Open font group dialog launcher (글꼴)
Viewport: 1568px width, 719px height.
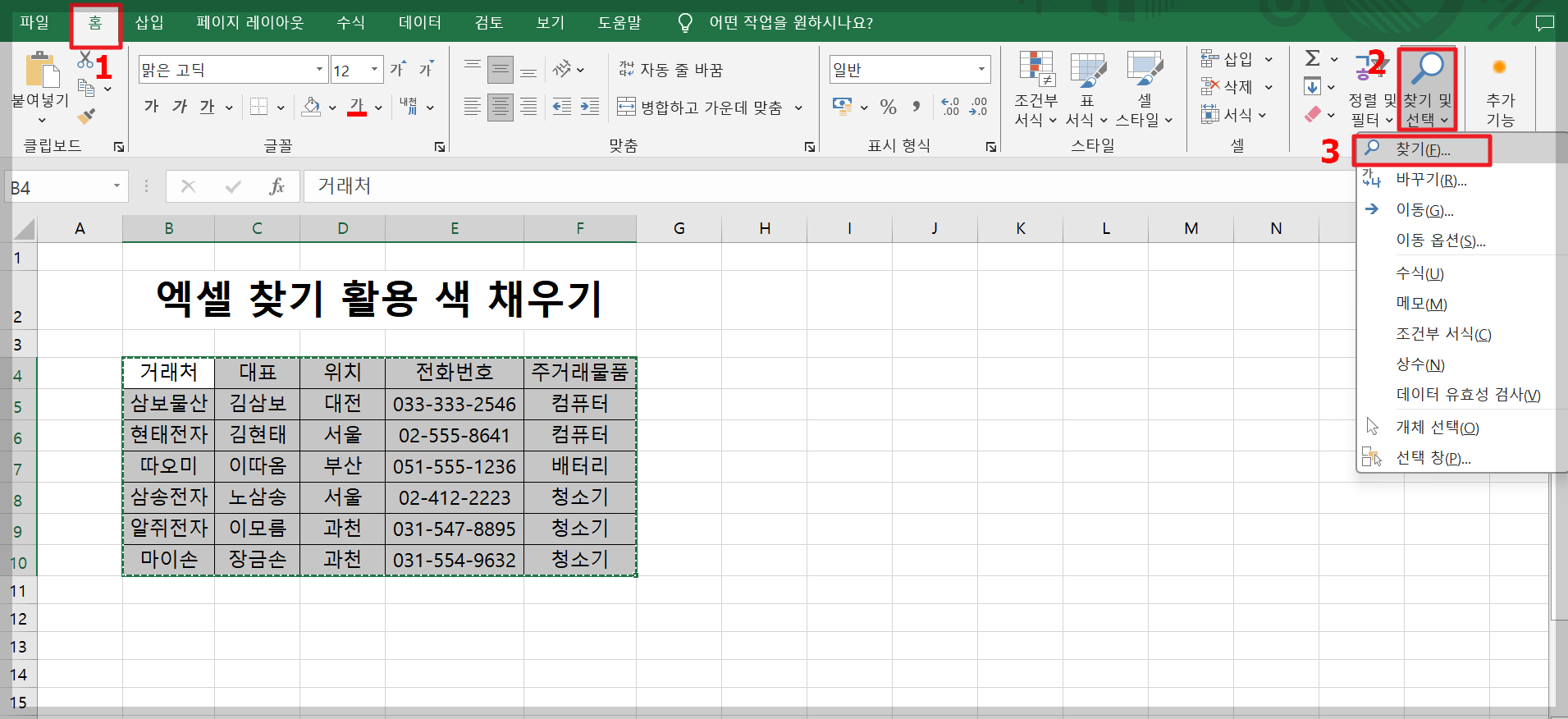(x=440, y=147)
